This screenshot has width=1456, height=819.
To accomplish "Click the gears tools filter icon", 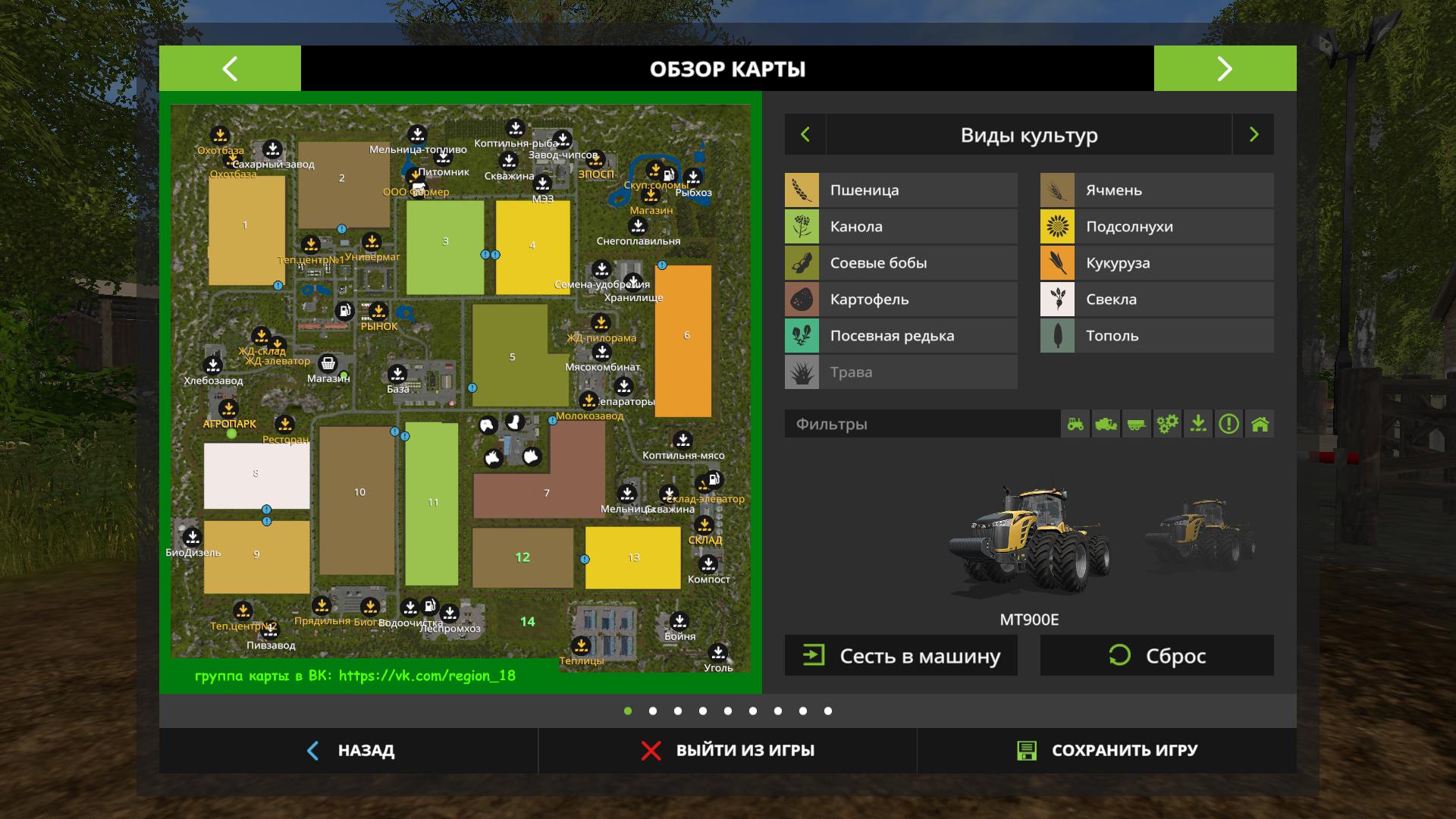I will pos(1168,424).
